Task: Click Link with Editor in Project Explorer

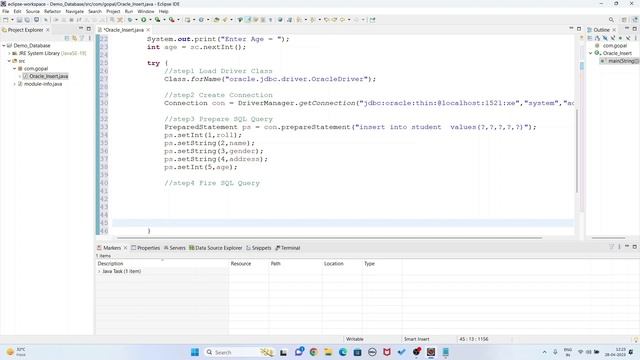Action: click(74, 38)
